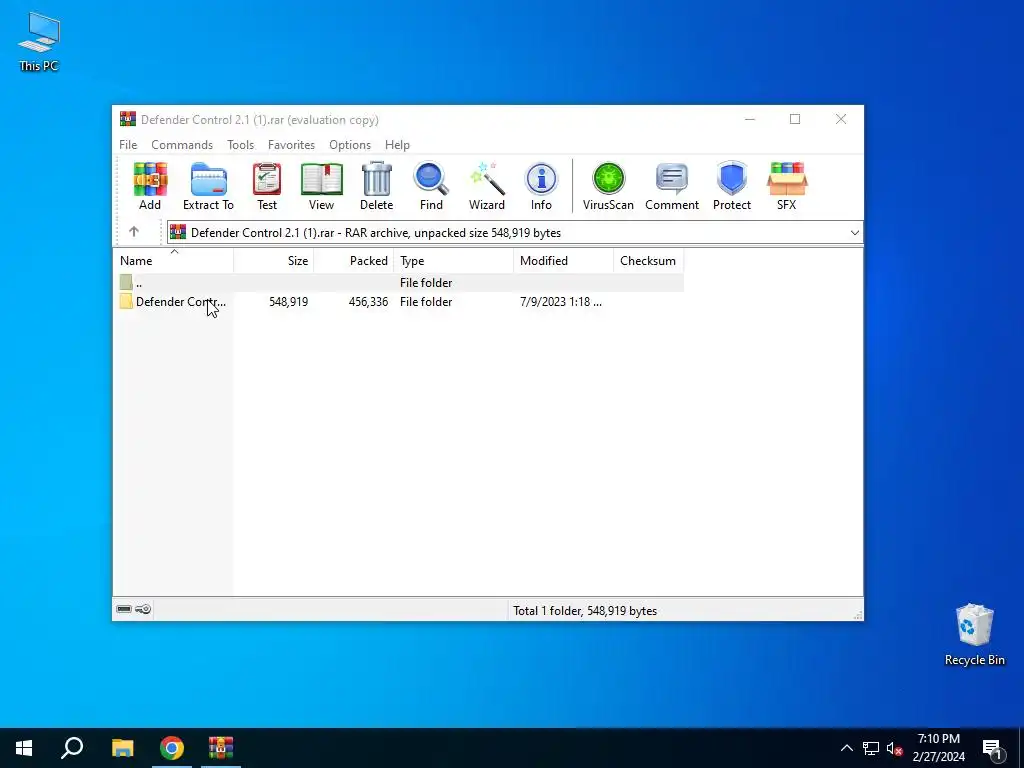
Task: Go up one level arrow
Action: [x=134, y=232]
